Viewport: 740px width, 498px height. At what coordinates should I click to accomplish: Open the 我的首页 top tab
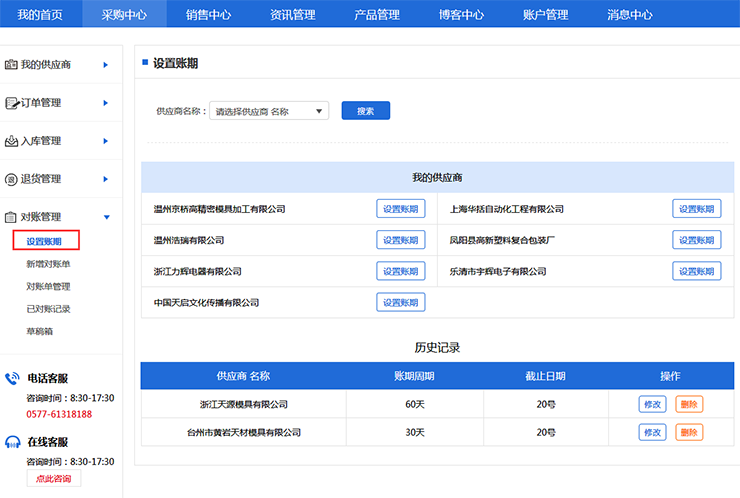click(40, 15)
